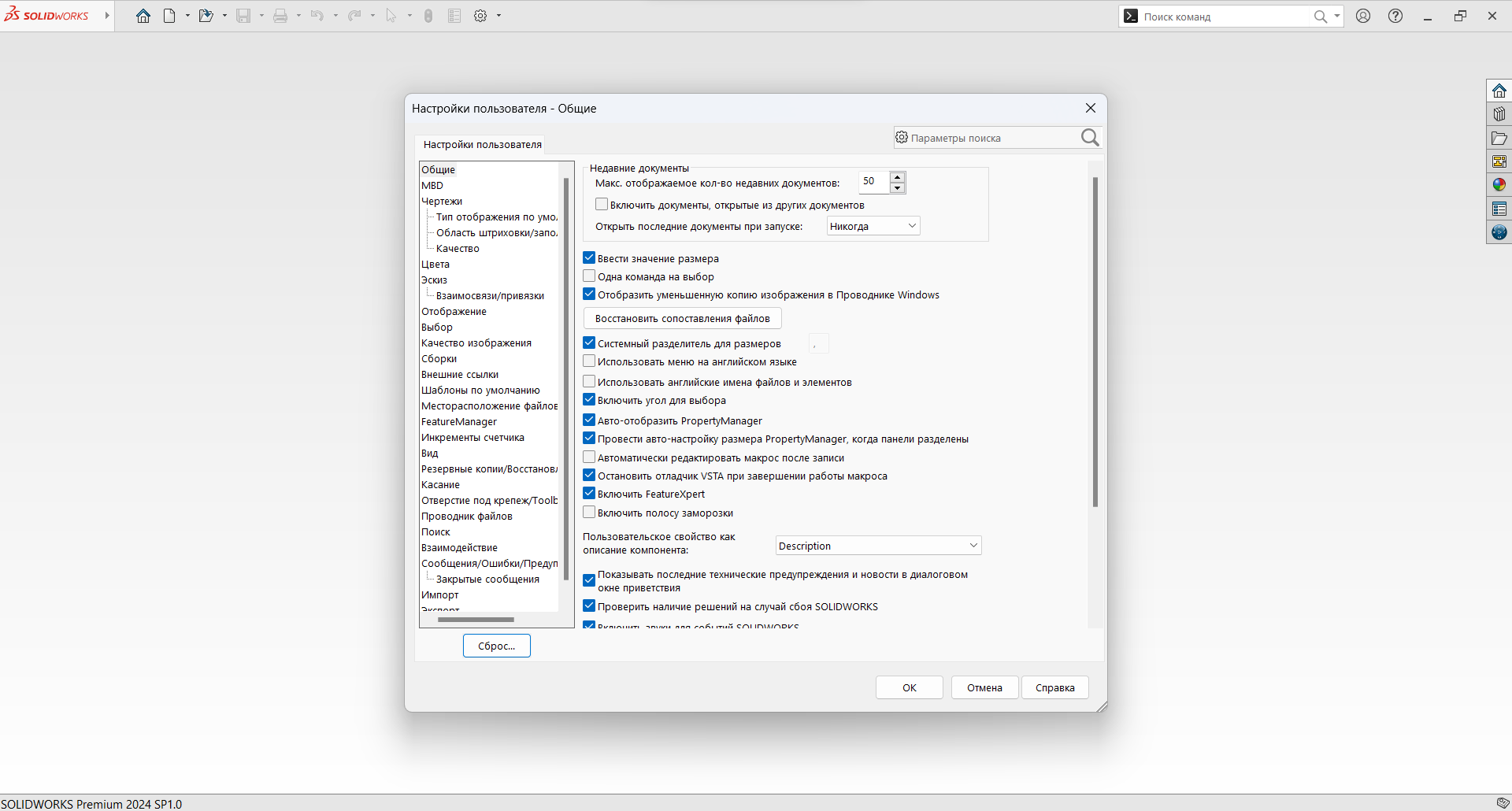
Task: Select 'Эскиз' category in tree
Action: click(434, 280)
